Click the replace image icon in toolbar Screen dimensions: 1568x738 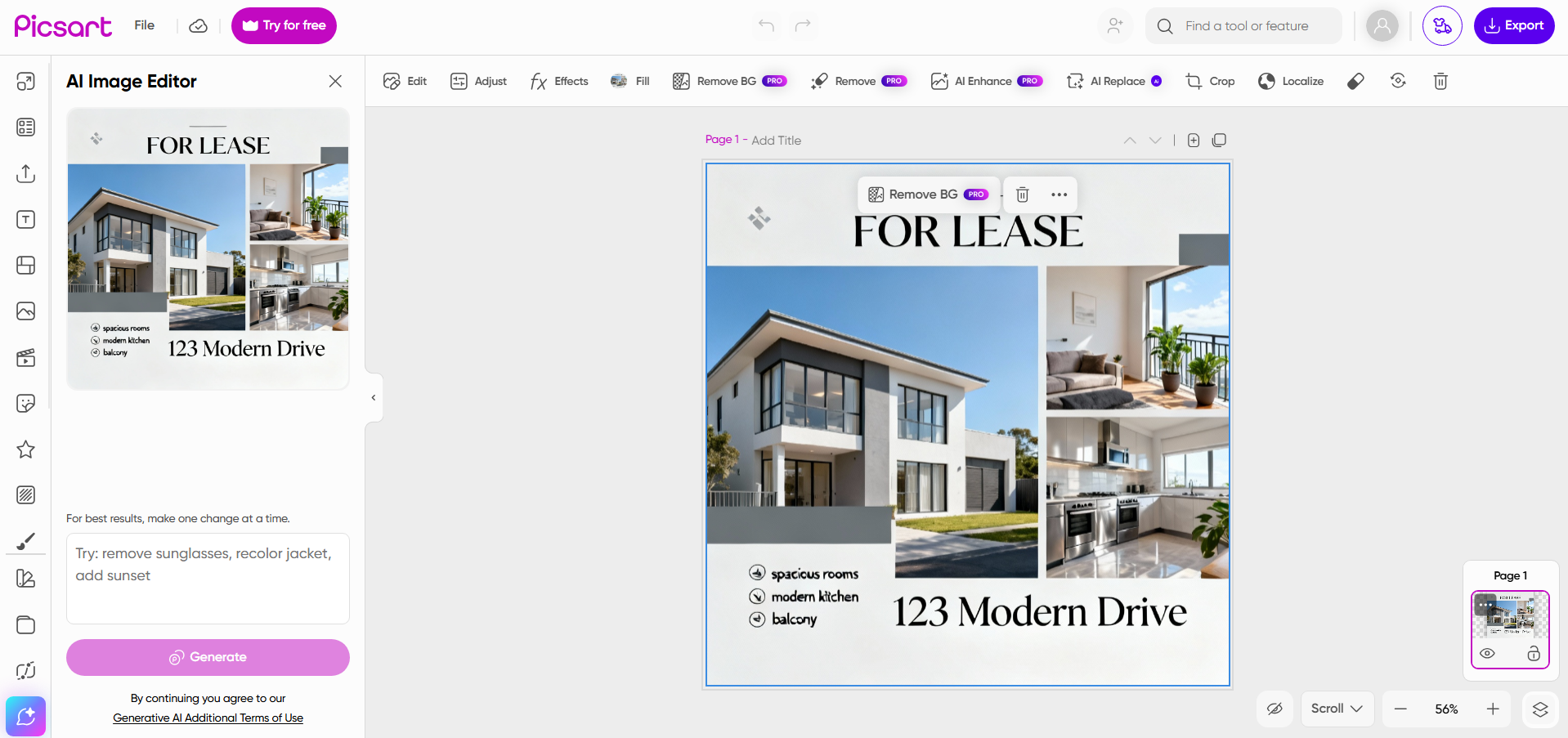1398,81
